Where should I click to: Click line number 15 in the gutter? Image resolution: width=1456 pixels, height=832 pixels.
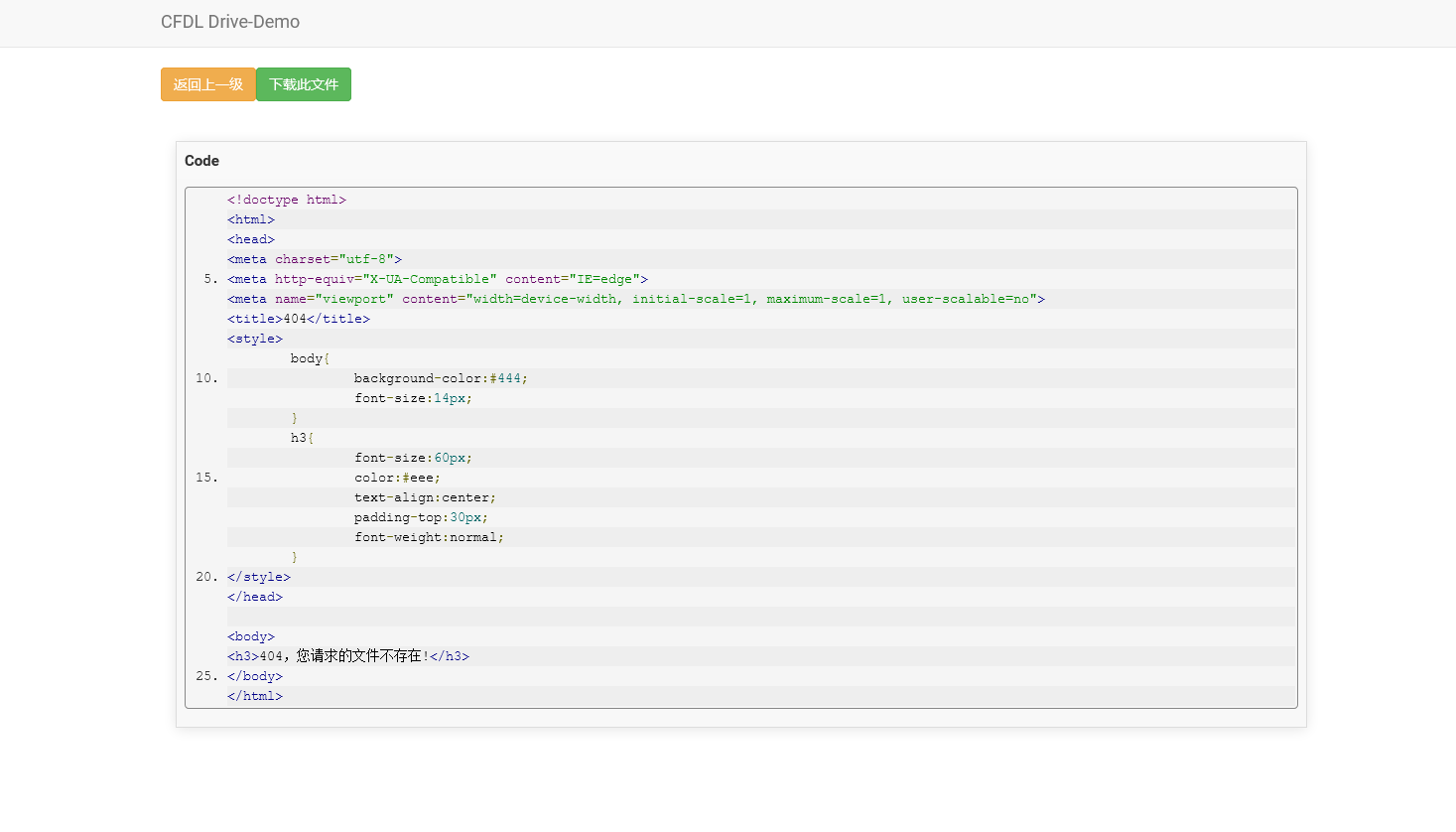click(x=206, y=478)
